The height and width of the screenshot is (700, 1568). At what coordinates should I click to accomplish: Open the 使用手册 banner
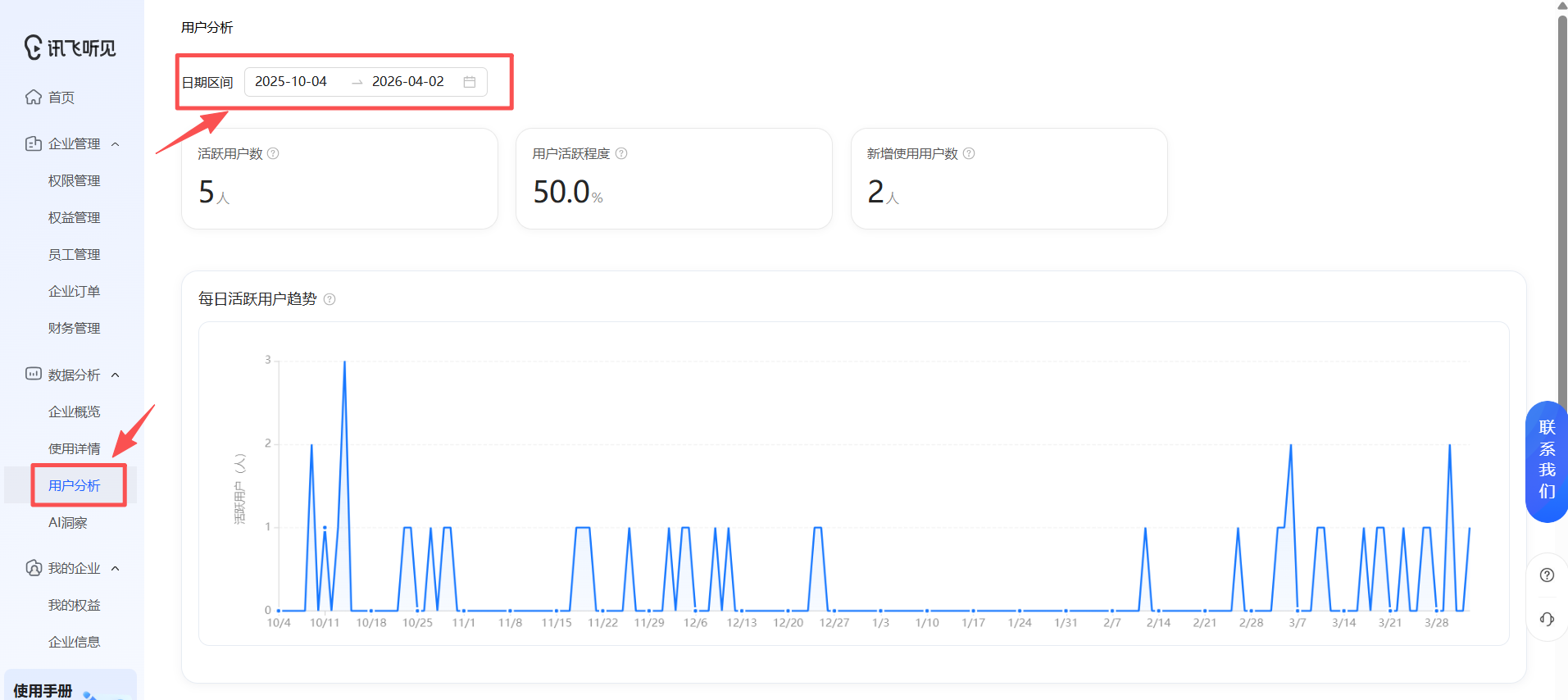(70, 689)
